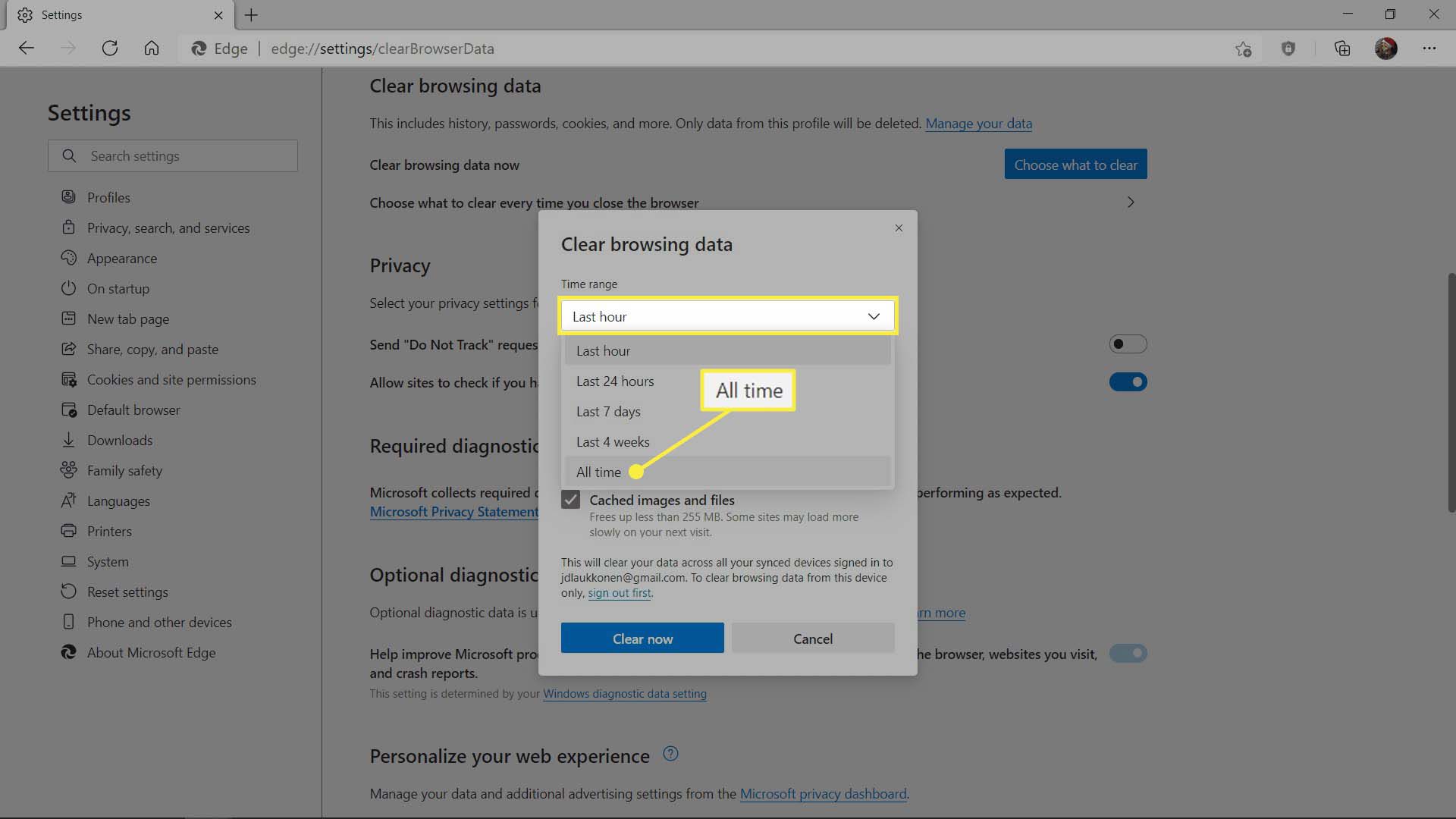Click the help icon next to Personalize your web experience

pos(670,754)
